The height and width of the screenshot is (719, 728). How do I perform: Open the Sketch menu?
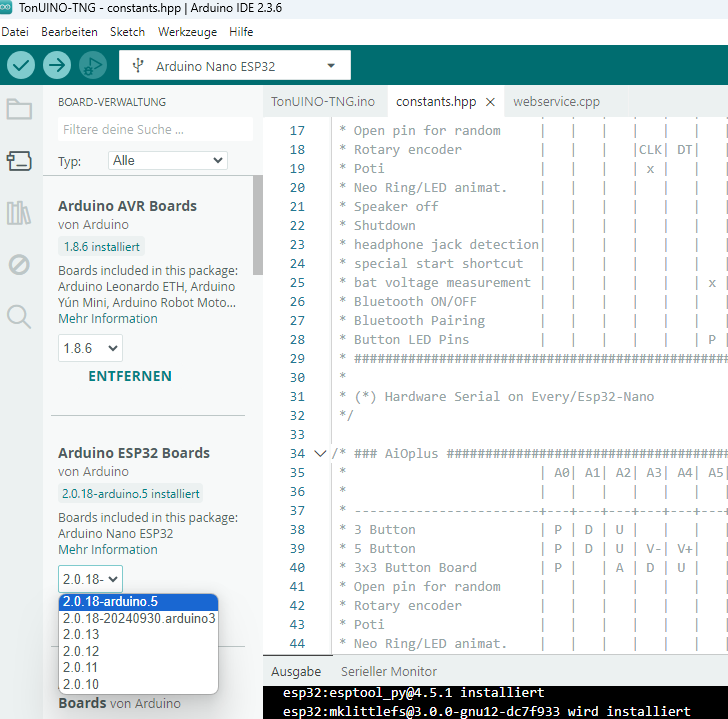(x=127, y=32)
